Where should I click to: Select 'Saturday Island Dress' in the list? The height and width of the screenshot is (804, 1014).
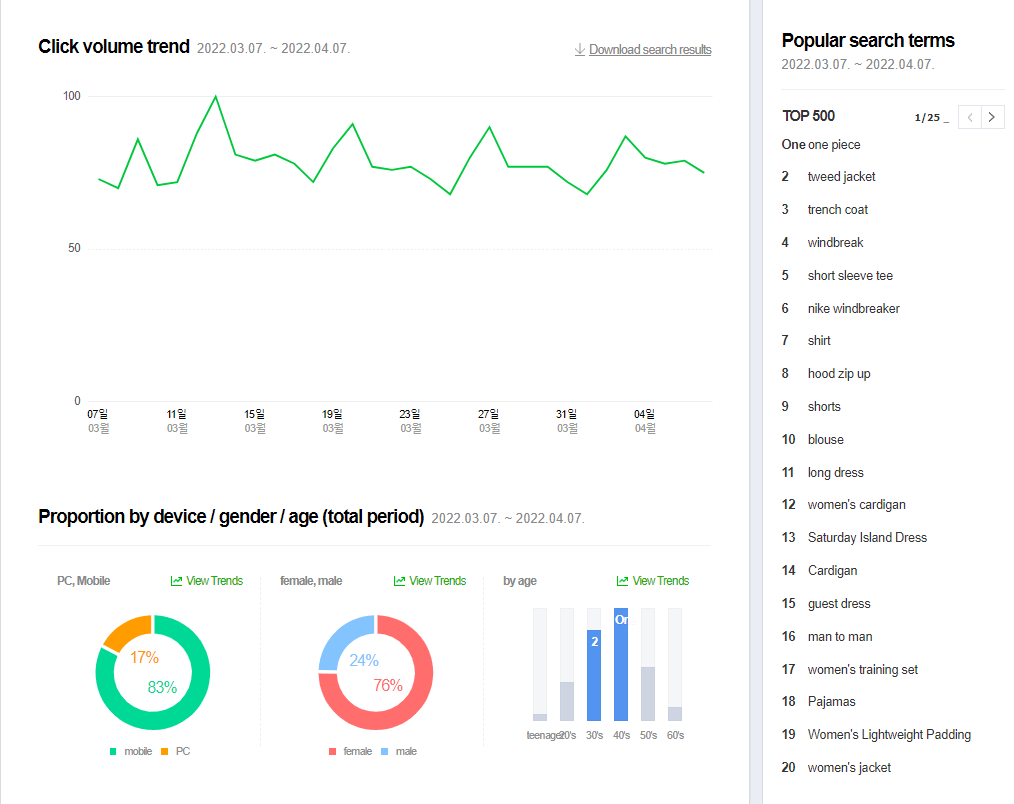[867, 538]
